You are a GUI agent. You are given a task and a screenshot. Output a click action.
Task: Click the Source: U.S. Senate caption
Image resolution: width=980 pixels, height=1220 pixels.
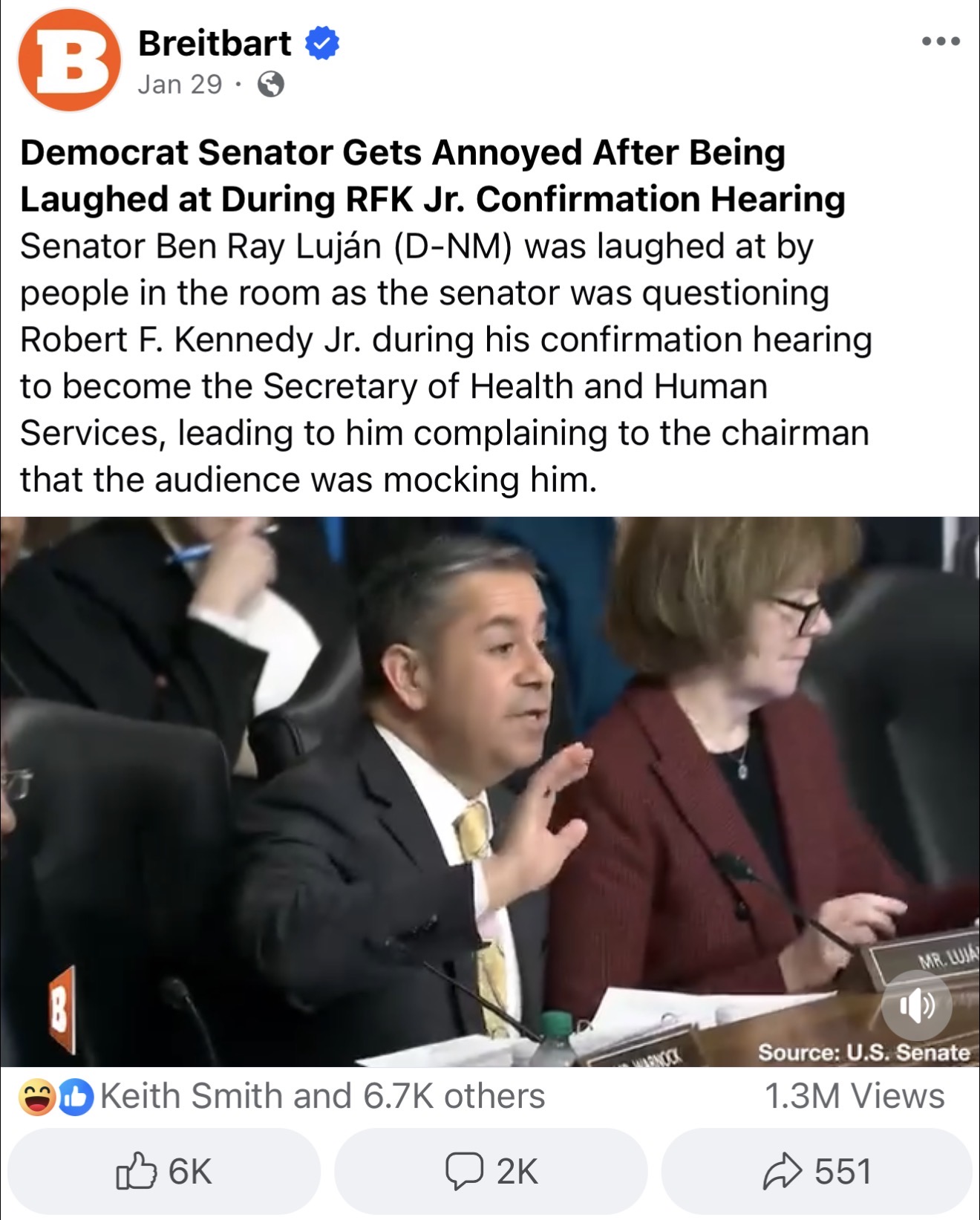coord(863,1052)
